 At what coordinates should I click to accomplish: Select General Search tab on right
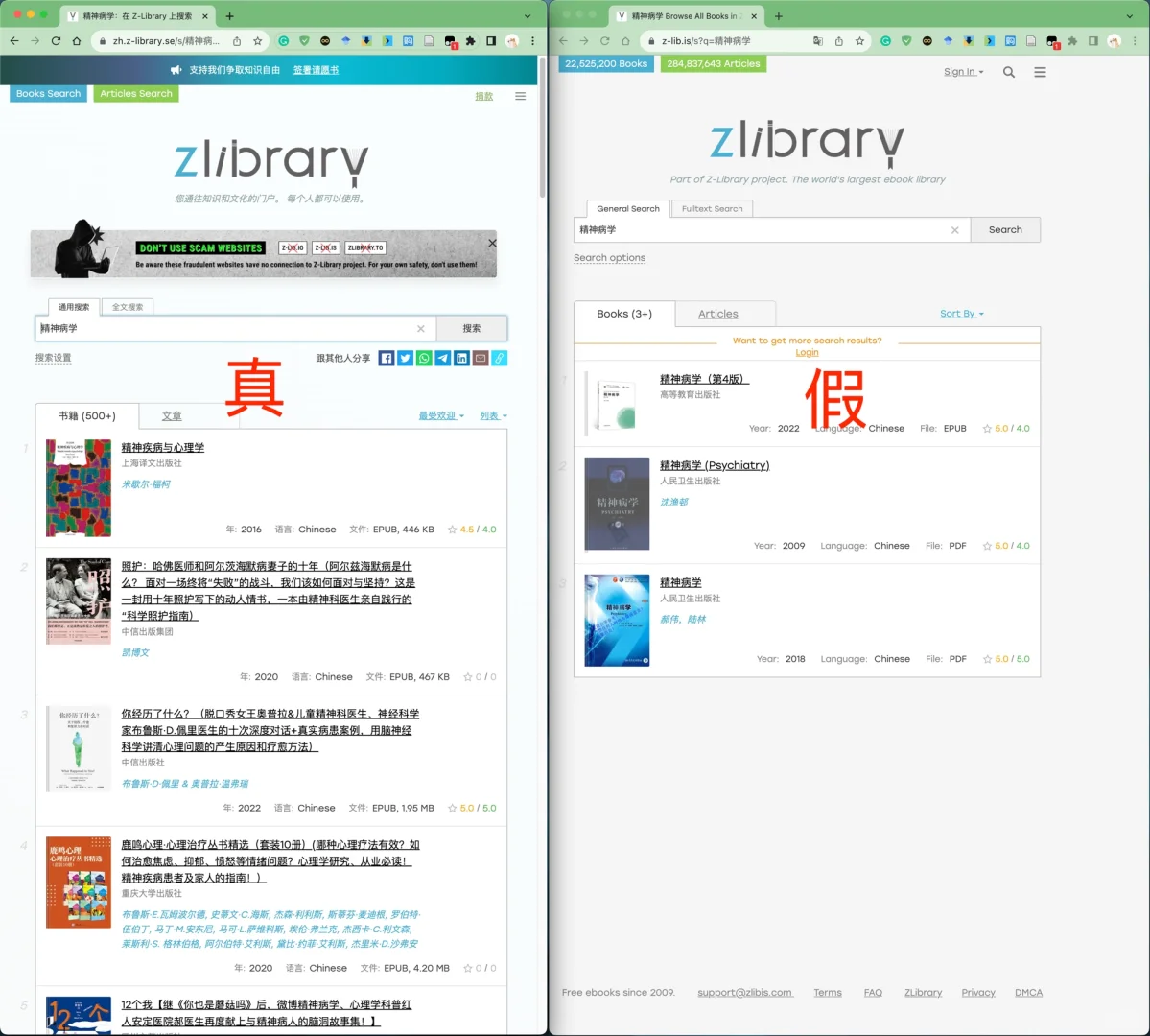(628, 208)
